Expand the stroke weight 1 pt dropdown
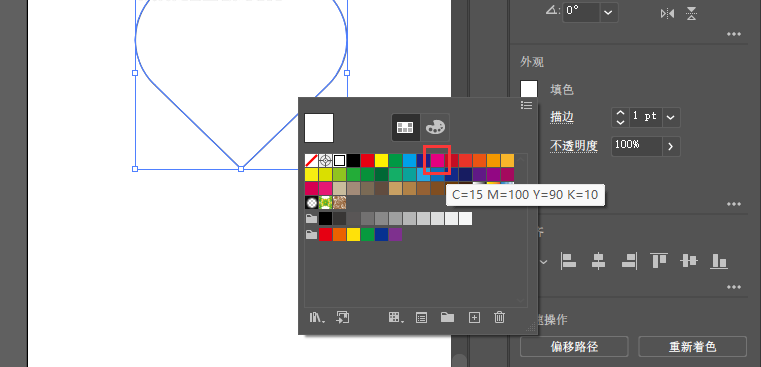Image resolution: width=761 pixels, height=367 pixels. [671, 117]
